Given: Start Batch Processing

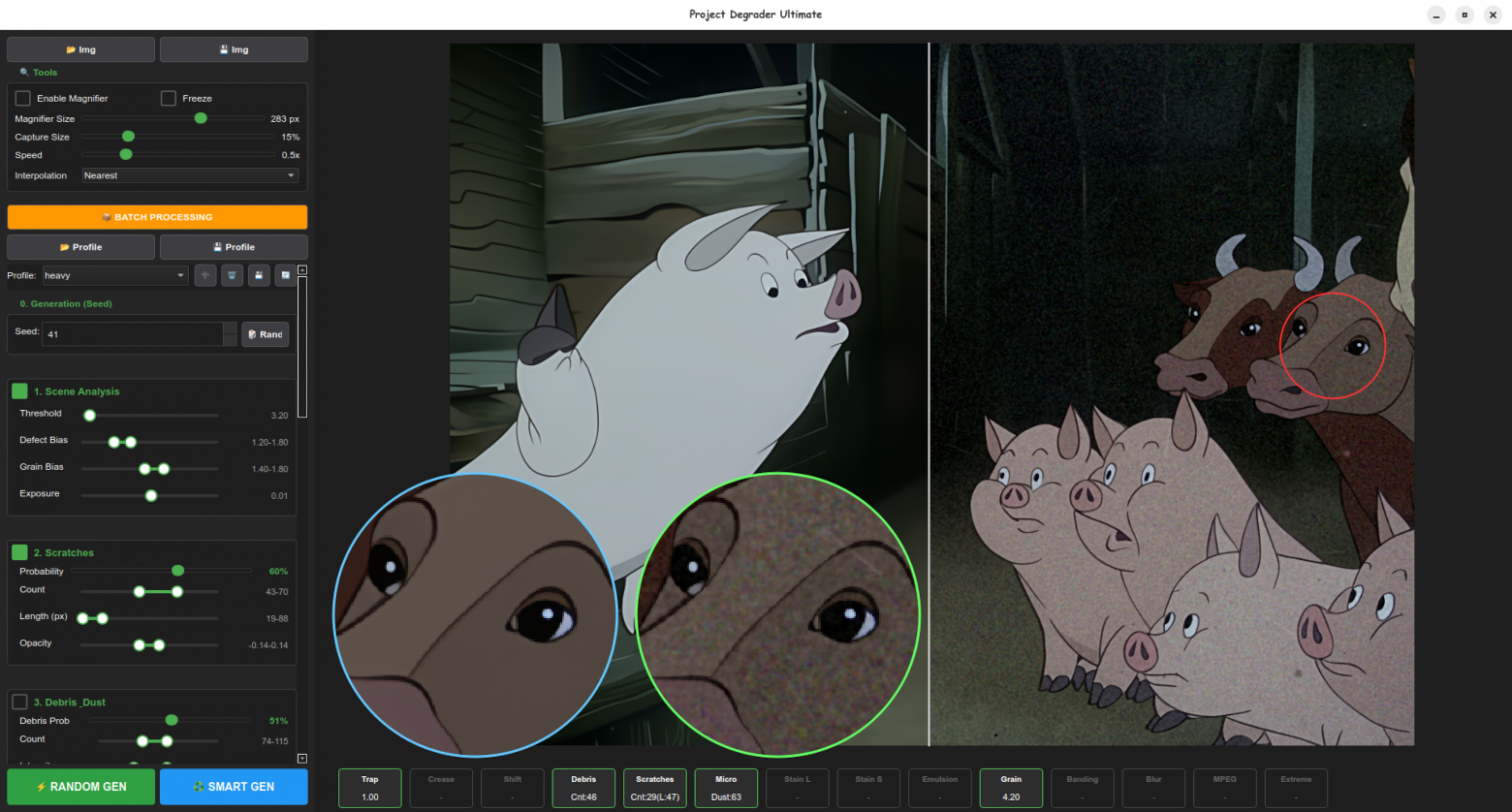Looking at the screenshot, I should pos(157,217).
